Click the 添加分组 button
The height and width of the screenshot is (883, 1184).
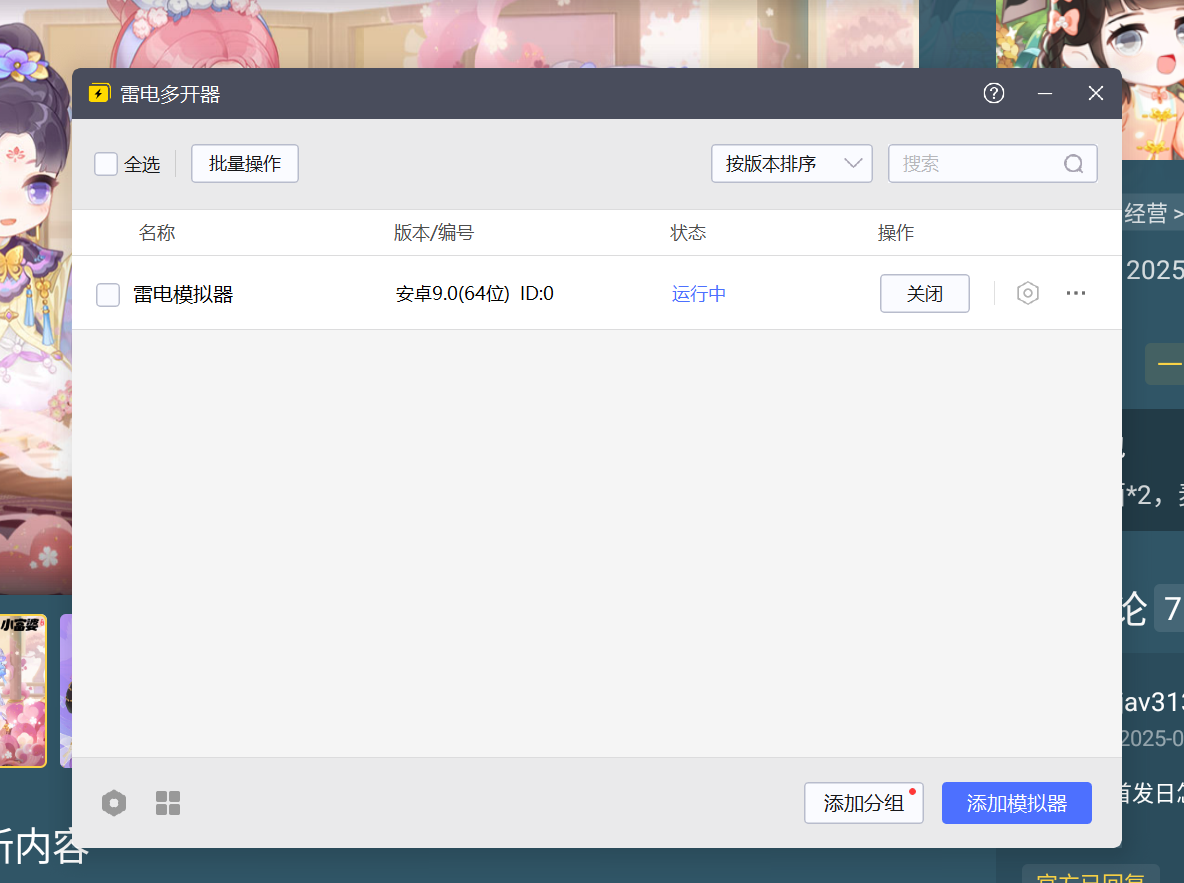coord(863,803)
